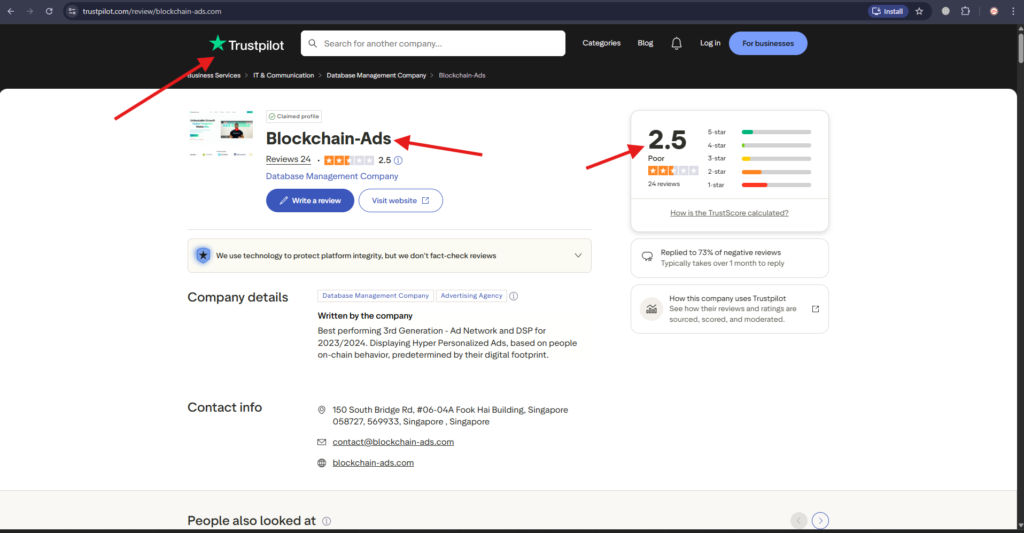Filter reviews by 3-star rating

(775, 158)
